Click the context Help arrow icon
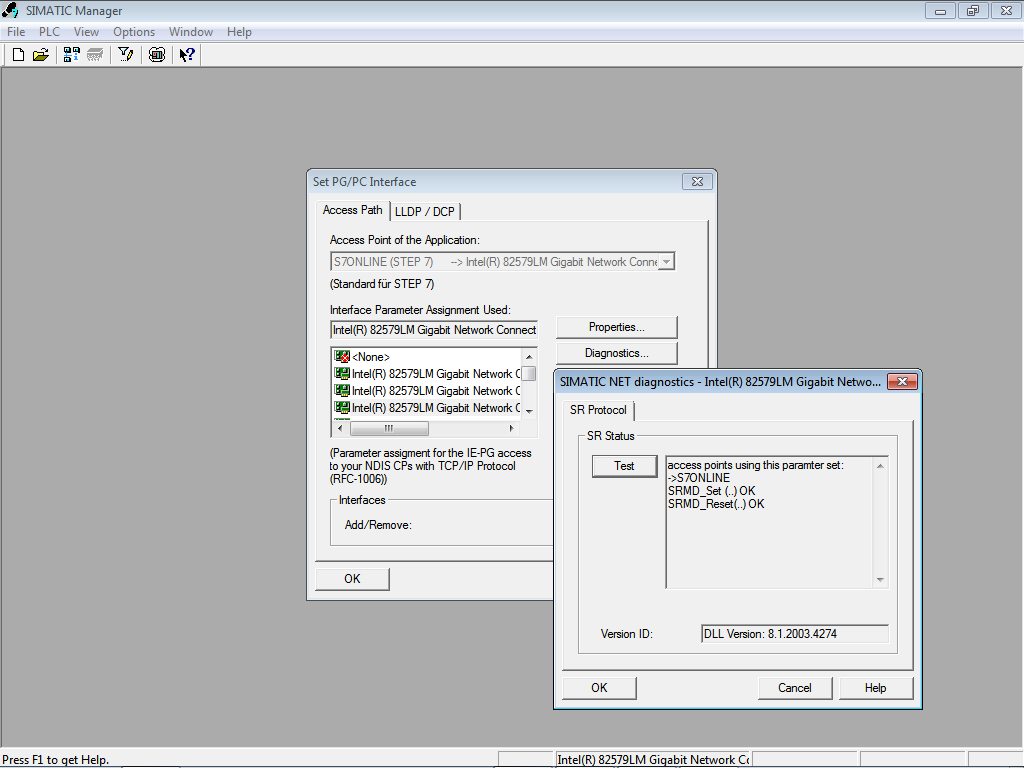Viewport: 1024px width, 768px height. (x=187, y=55)
